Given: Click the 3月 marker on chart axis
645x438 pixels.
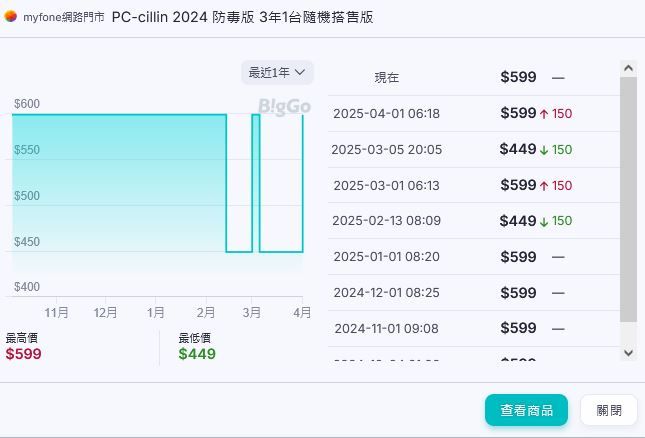Looking at the screenshot, I should (252, 313).
